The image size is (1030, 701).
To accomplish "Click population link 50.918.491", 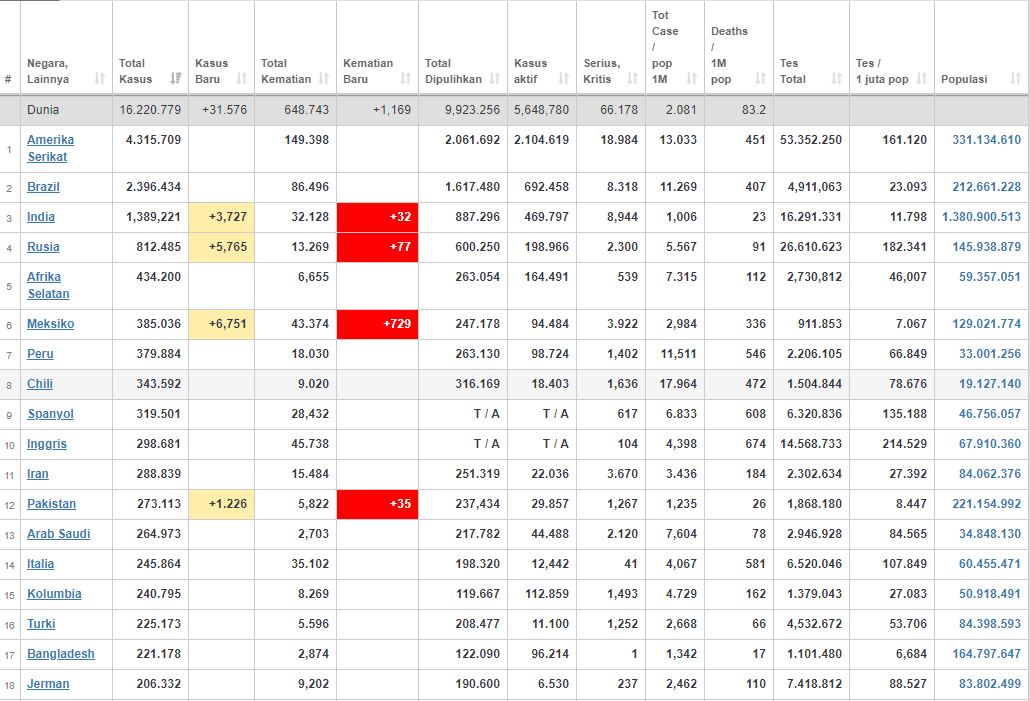I will click(990, 594).
